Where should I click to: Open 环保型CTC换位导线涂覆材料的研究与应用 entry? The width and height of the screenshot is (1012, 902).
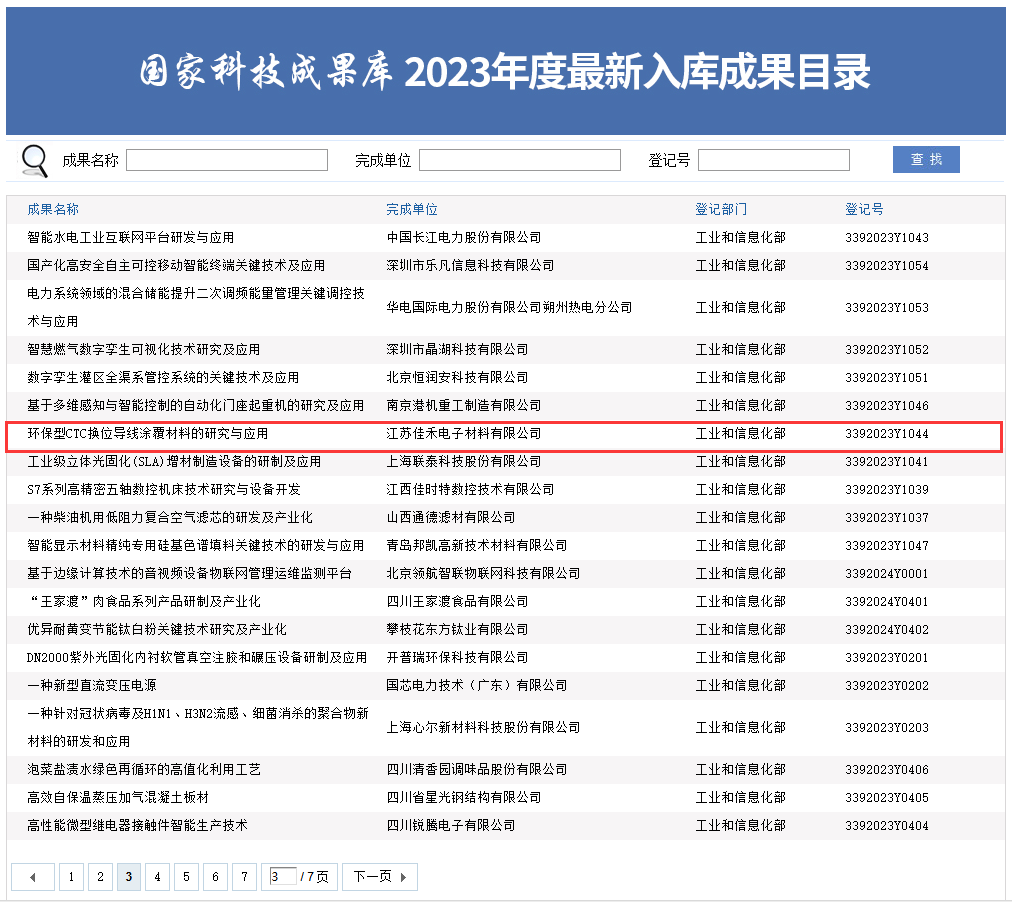[x=147, y=434]
